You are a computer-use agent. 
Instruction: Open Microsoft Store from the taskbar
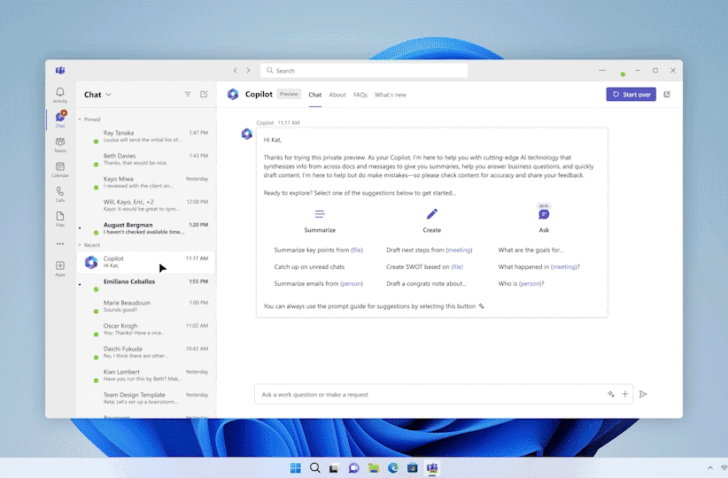412,468
